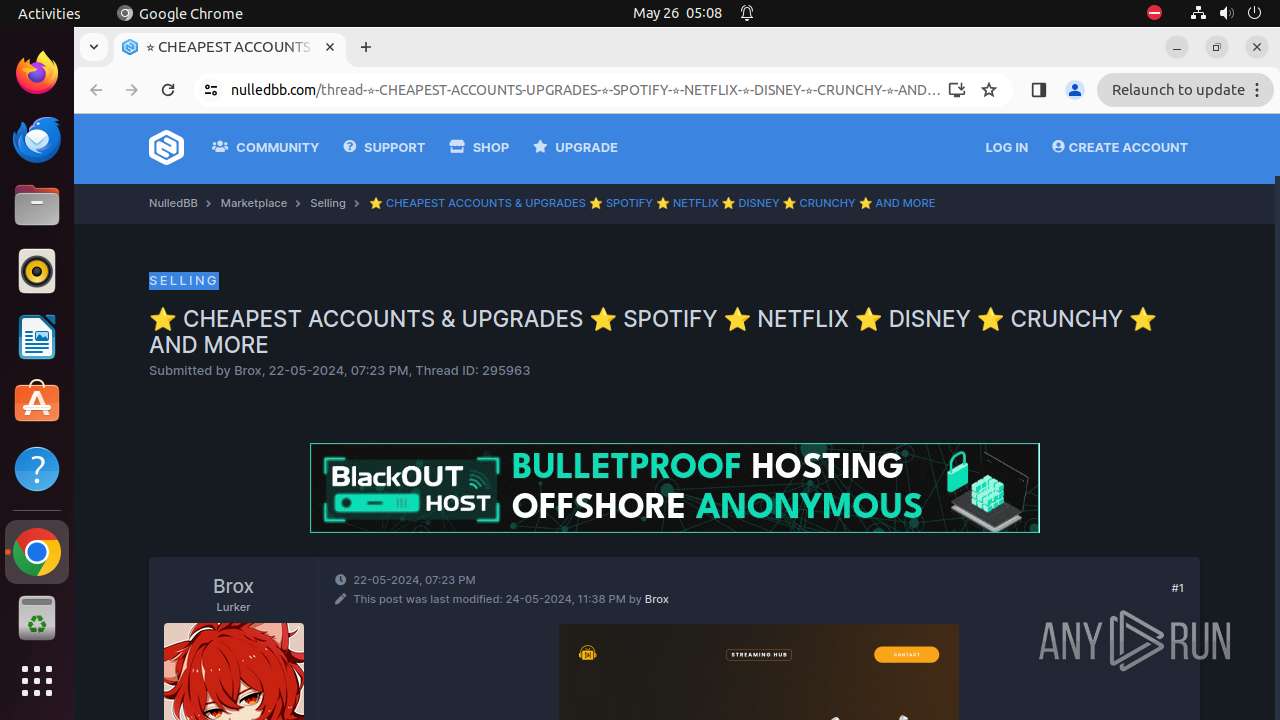Click the Google Chrome app menu in top bar
The height and width of the screenshot is (720, 1280).
click(x=180, y=13)
